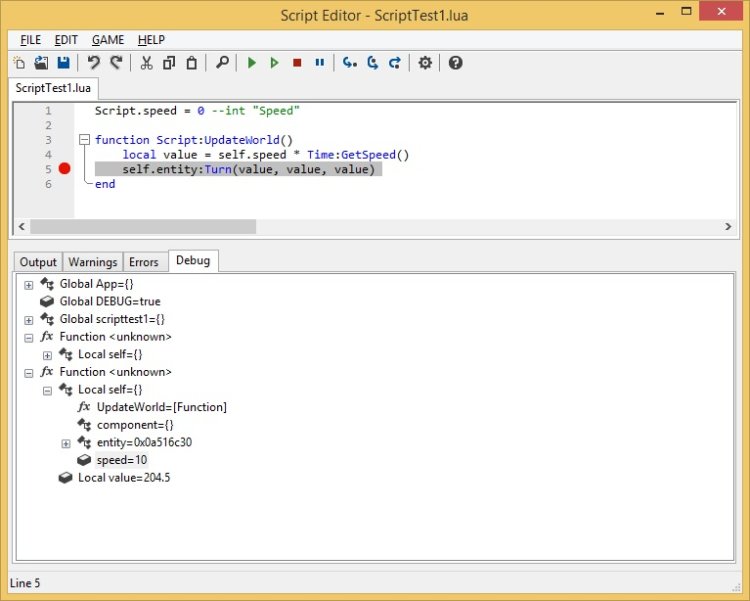Image resolution: width=750 pixels, height=601 pixels.
Task: Stop the game with the red square
Action: 297,63
